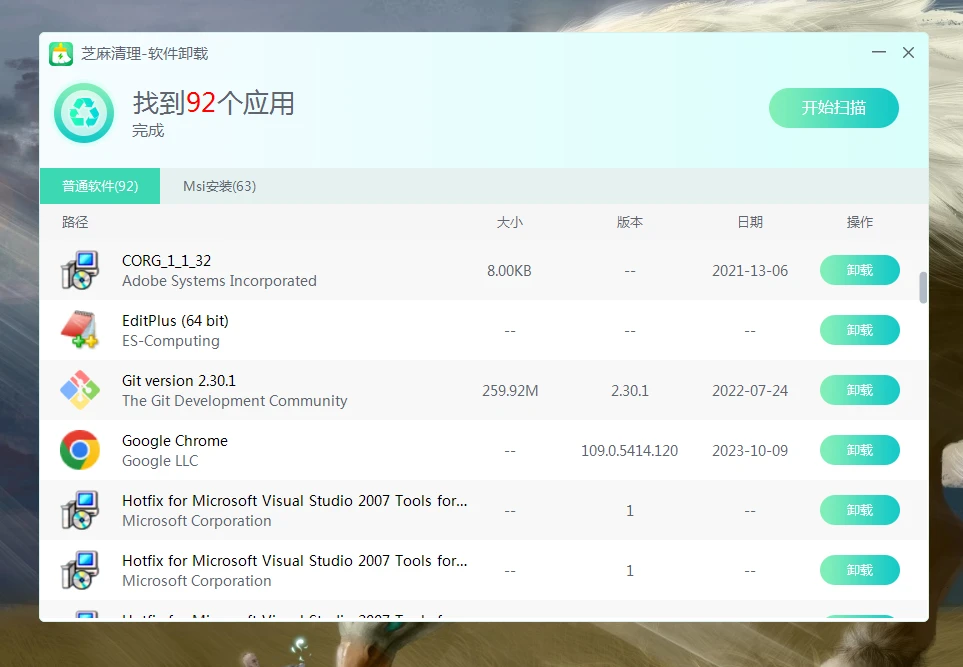963x667 pixels.
Task: Switch to the 普通软件(92) tab
Action: tap(100, 186)
